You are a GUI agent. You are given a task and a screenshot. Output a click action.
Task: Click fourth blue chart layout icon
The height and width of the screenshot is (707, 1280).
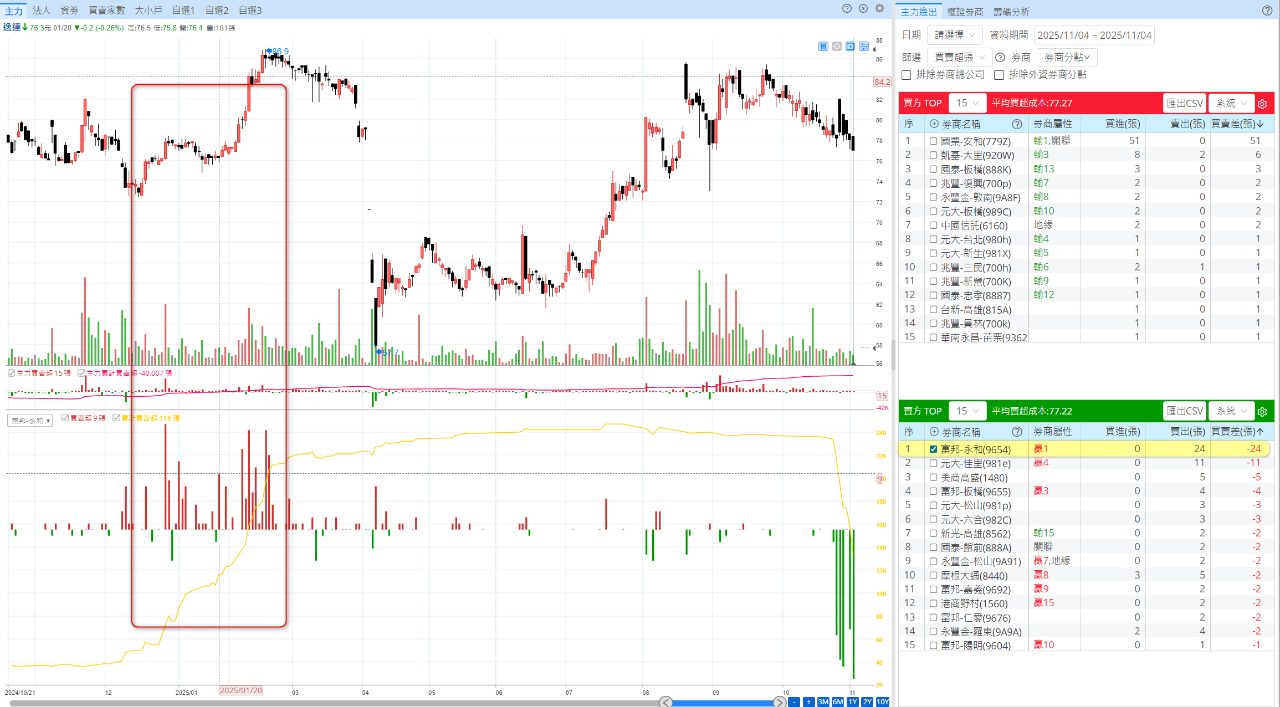[x=863, y=45]
